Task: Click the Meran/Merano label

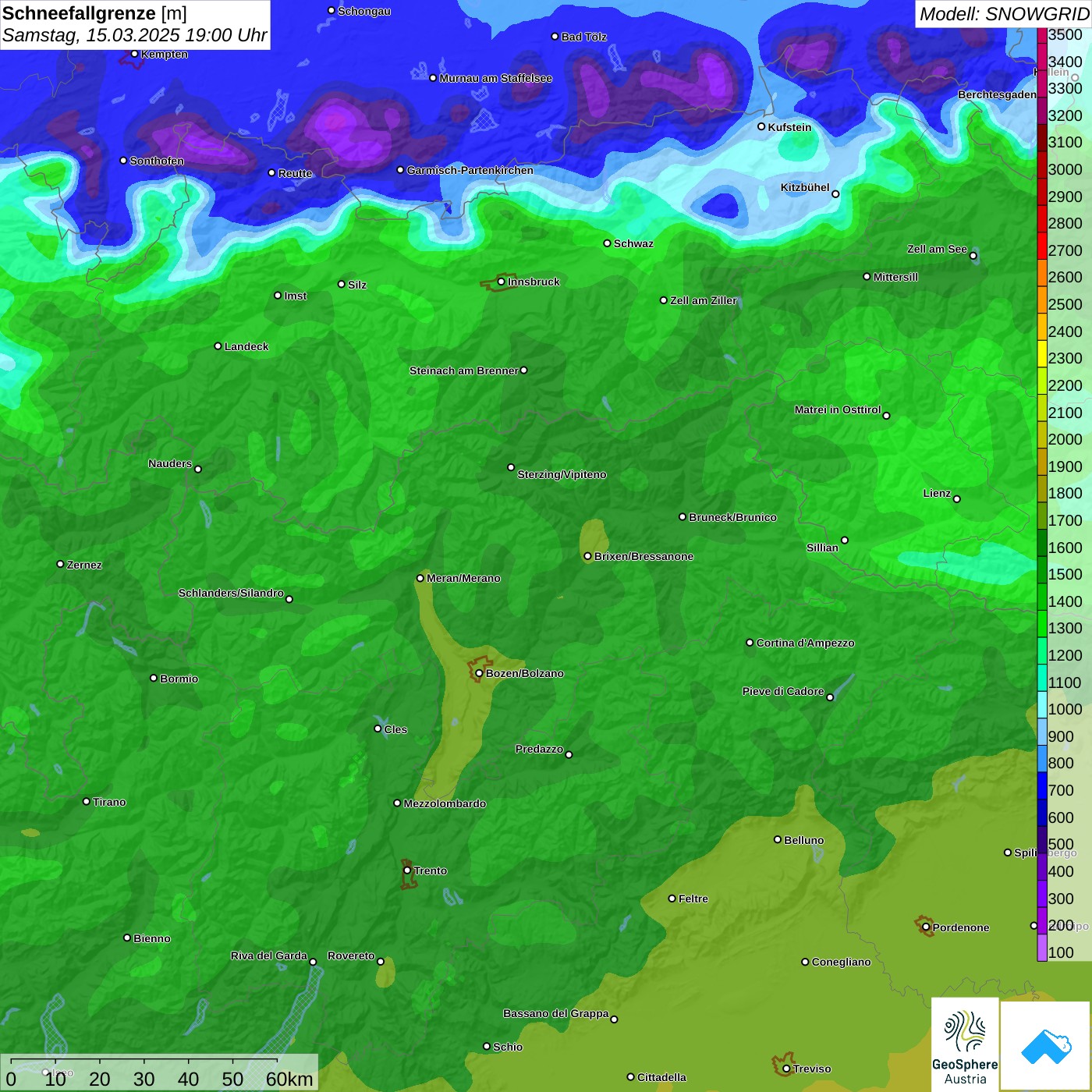Action: click(463, 578)
